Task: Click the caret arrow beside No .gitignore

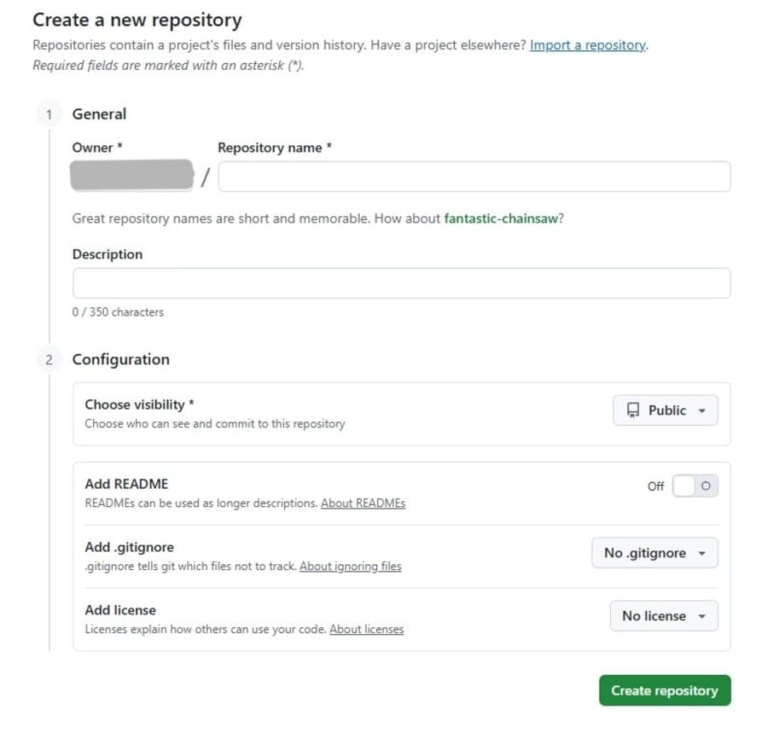Action: 702,554
